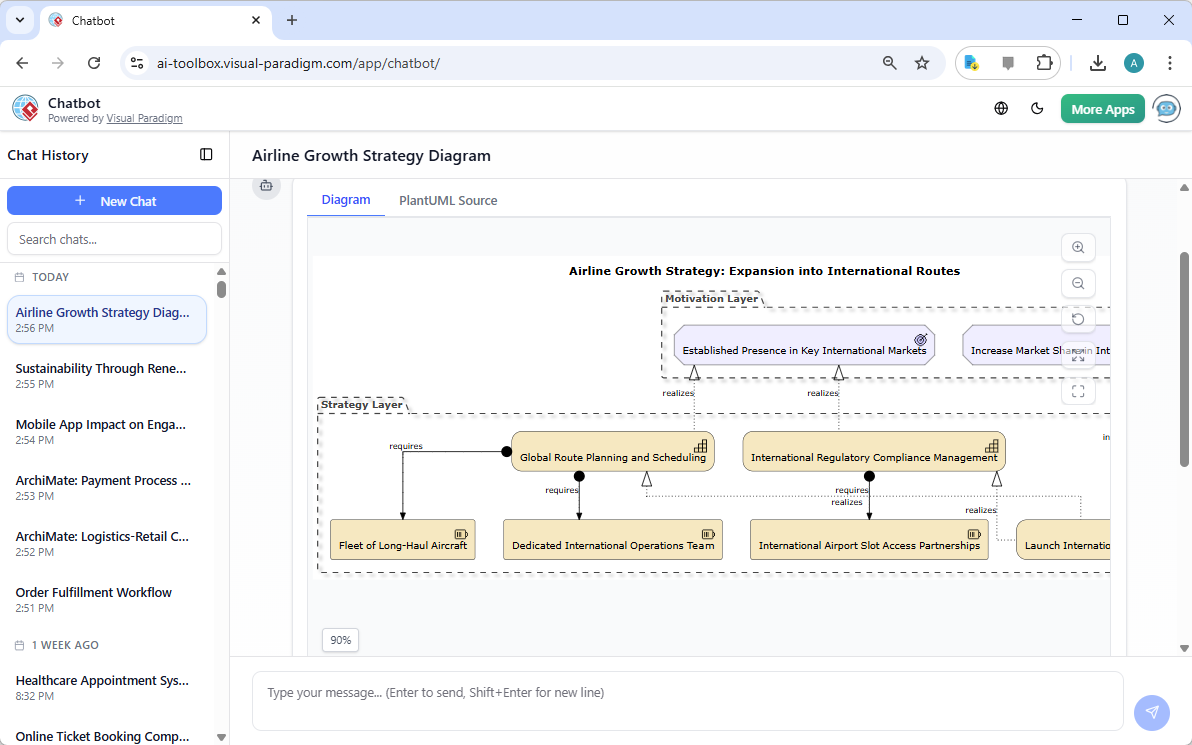The image size is (1192, 745).
Task: Open the language selection globe icon
Action: (x=1001, y=108)
